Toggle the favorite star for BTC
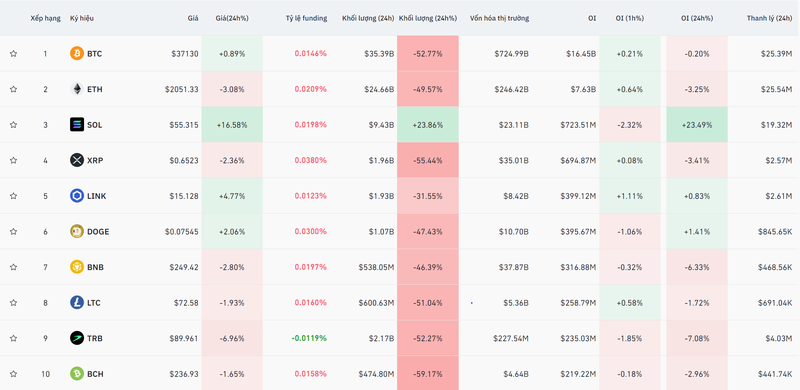 14,54
